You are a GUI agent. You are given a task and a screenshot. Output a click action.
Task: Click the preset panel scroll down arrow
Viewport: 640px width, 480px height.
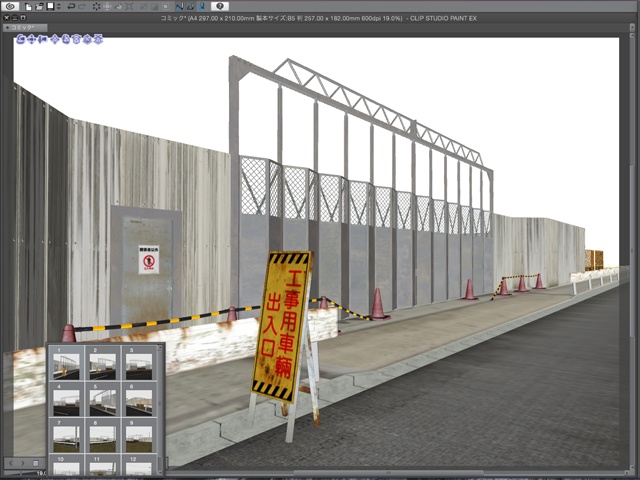160,472
